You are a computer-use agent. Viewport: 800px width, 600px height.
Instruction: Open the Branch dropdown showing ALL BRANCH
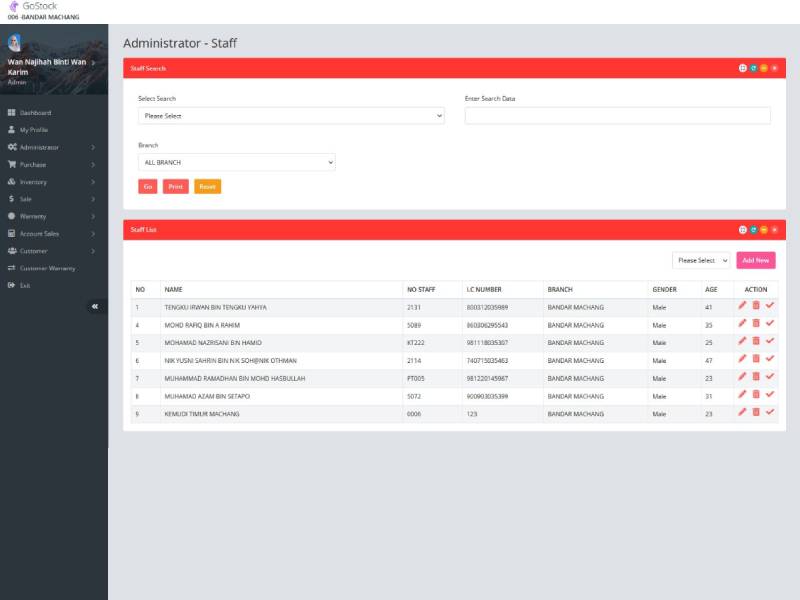tap(236, 162)
